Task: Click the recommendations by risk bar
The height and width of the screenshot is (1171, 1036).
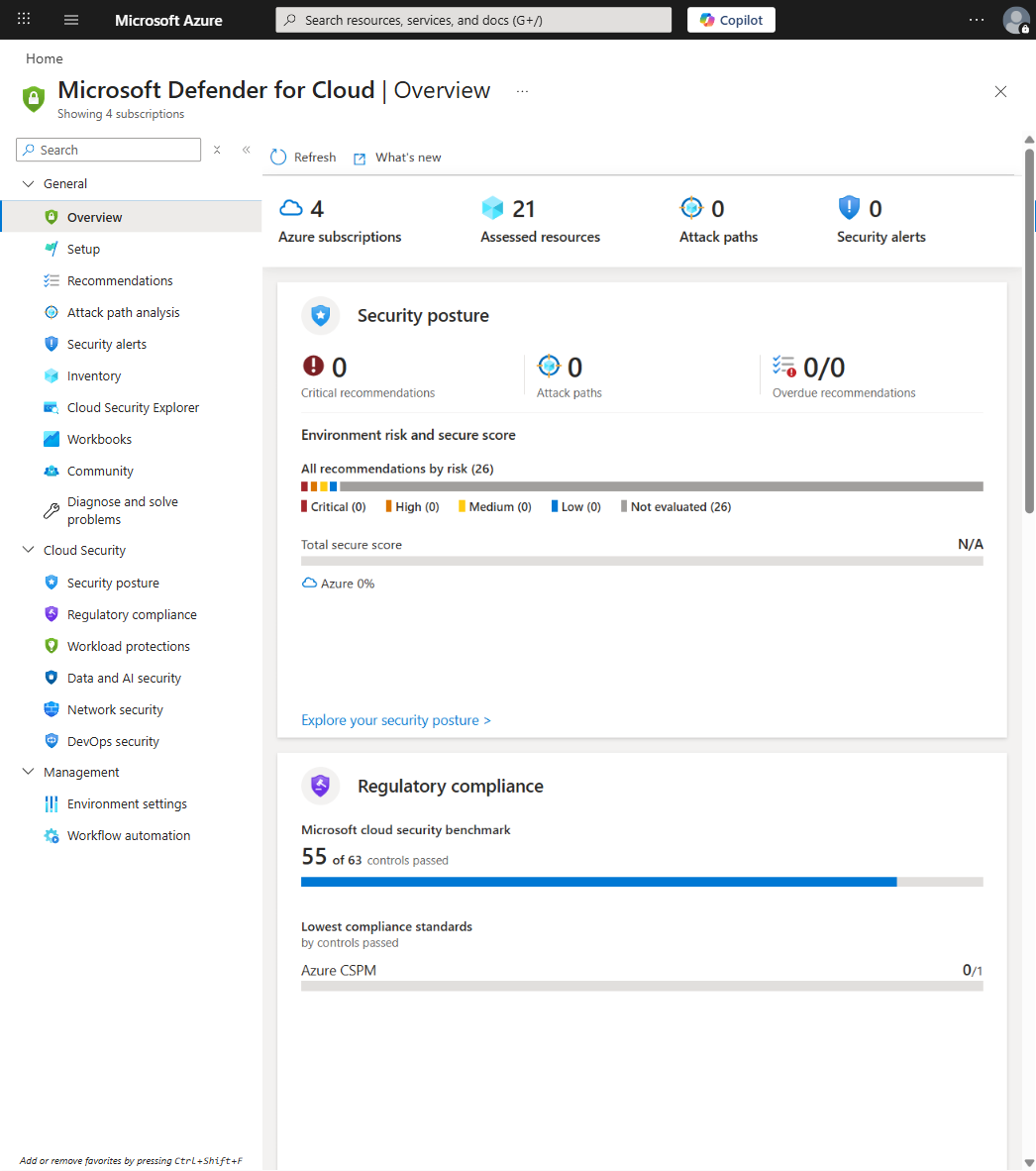Action: pyautogui.click(x=642, y=486)
